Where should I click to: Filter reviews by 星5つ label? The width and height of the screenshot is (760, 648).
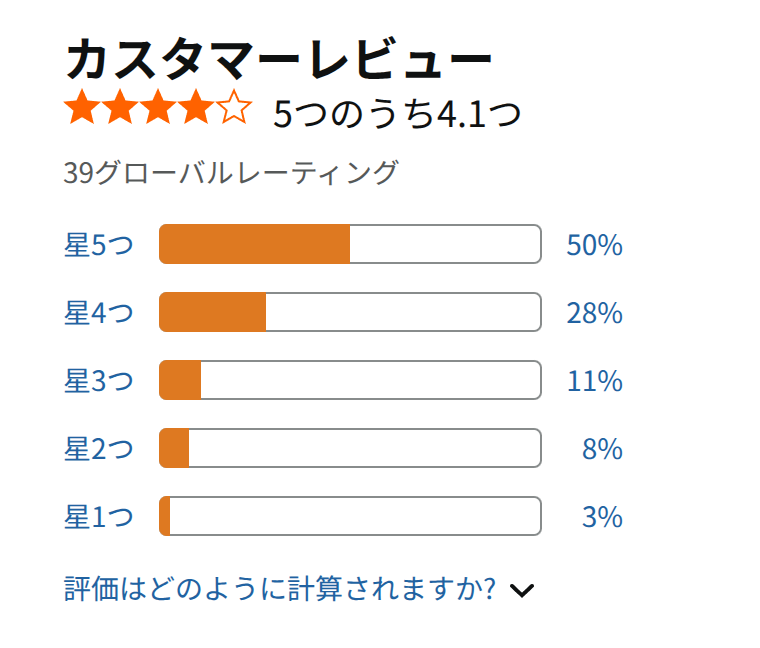point(99,244)
